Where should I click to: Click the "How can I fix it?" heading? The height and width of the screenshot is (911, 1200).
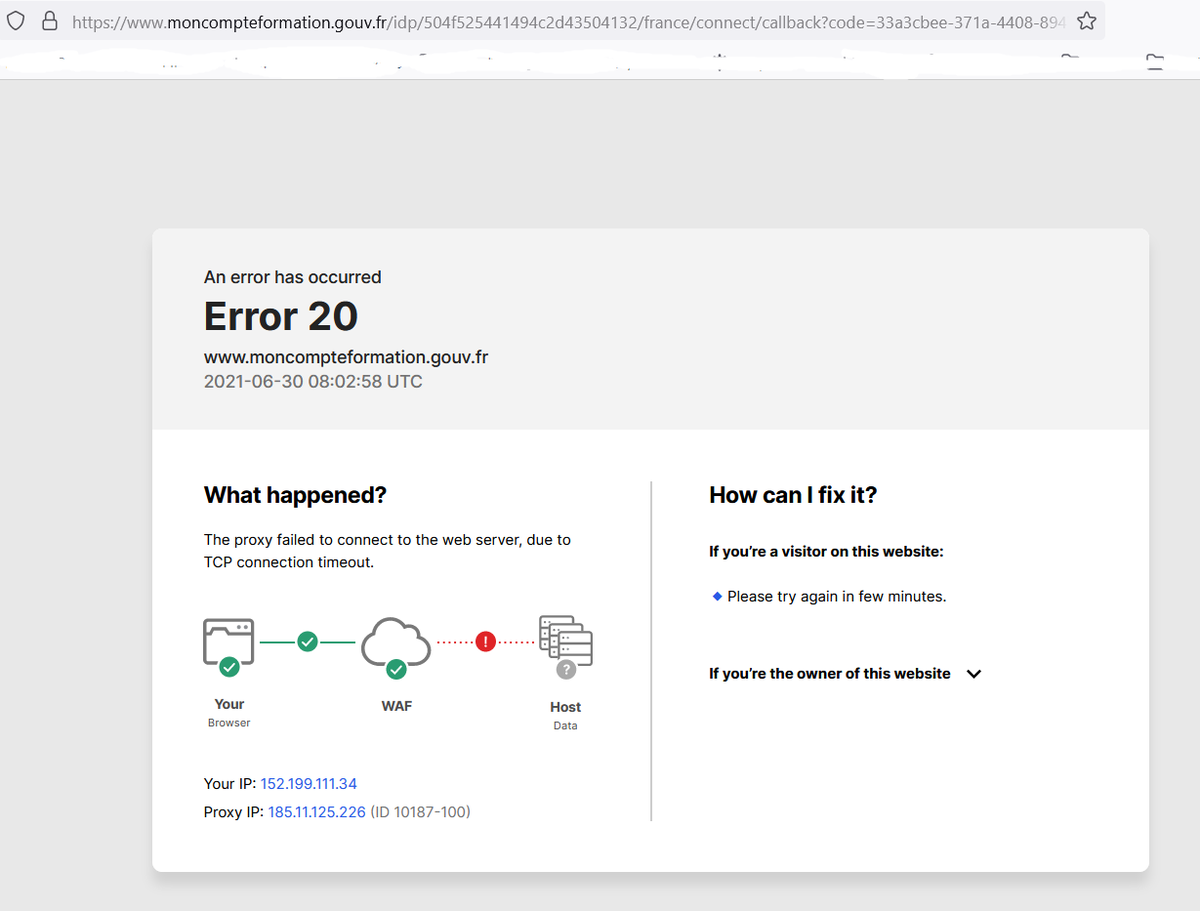pyautogui.click(x=793, y=495)
